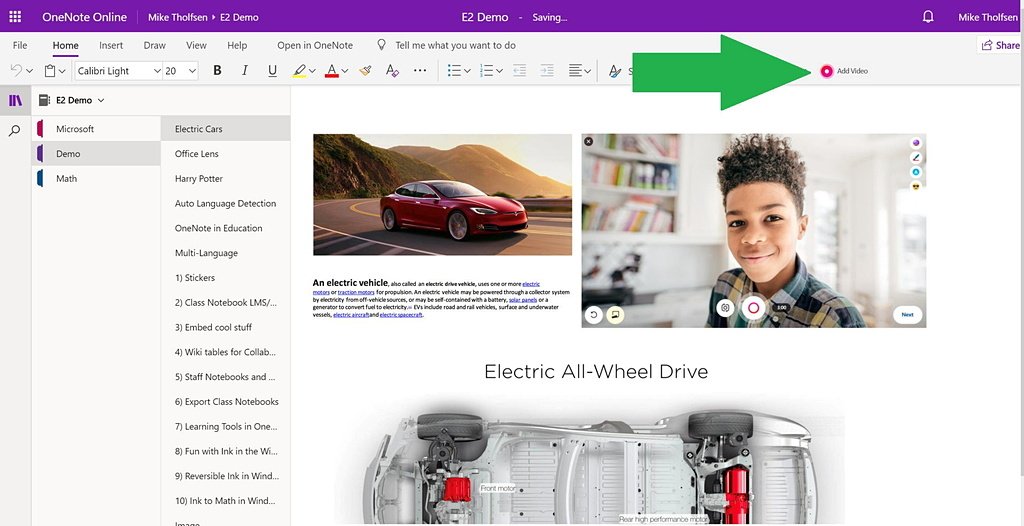
Task: Select the Microsoft section
Action: point(96,129)
